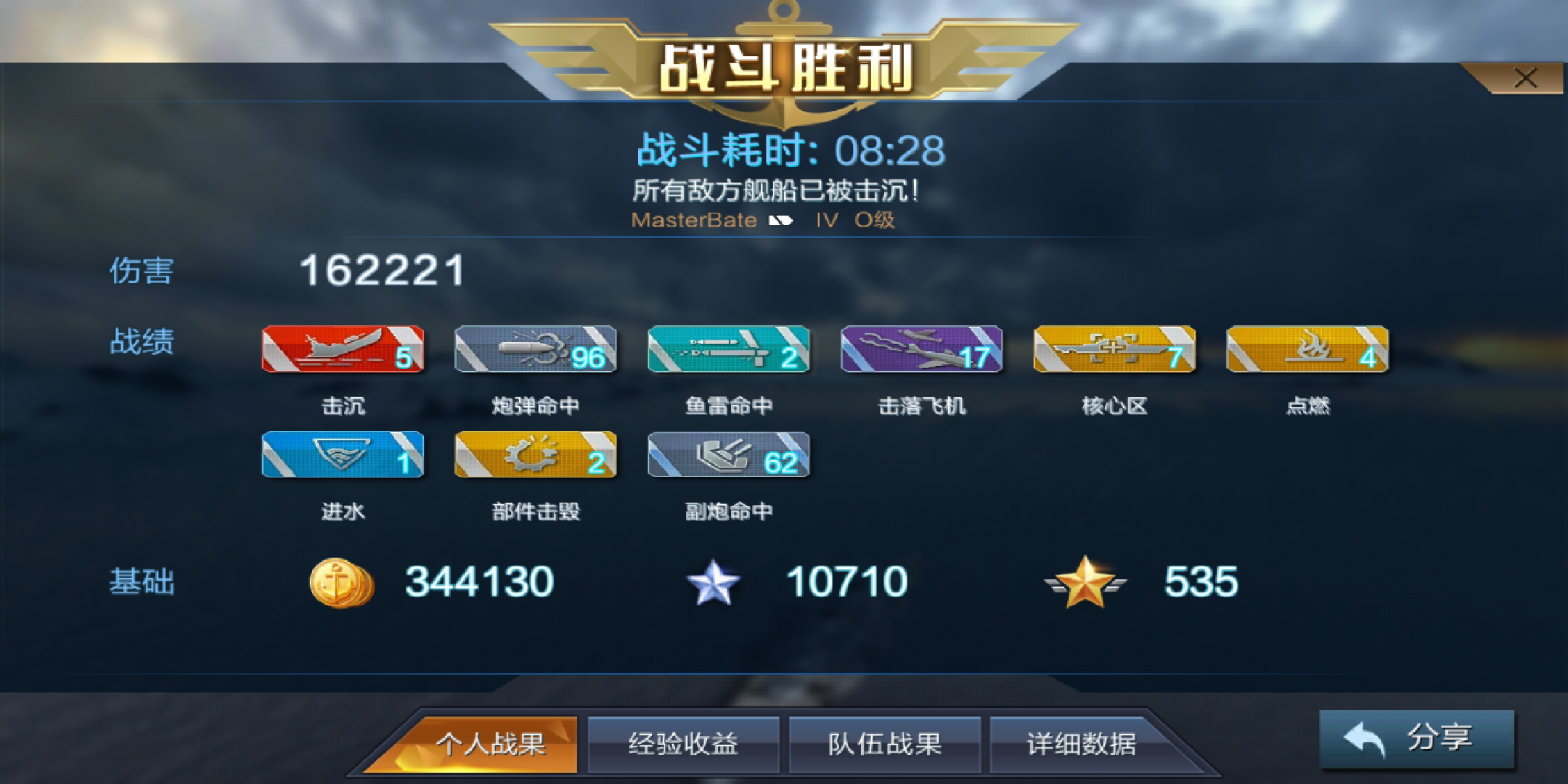Open the 经验收益 tab

coord(683,744)
